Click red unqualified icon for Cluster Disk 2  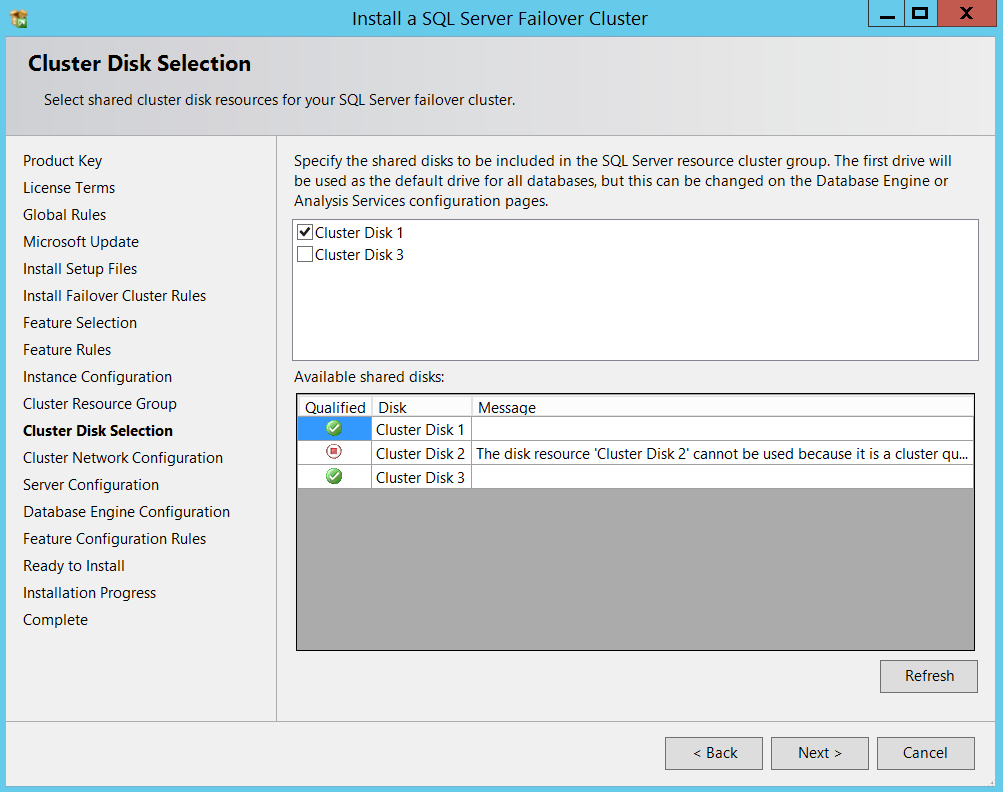point(334,453)
